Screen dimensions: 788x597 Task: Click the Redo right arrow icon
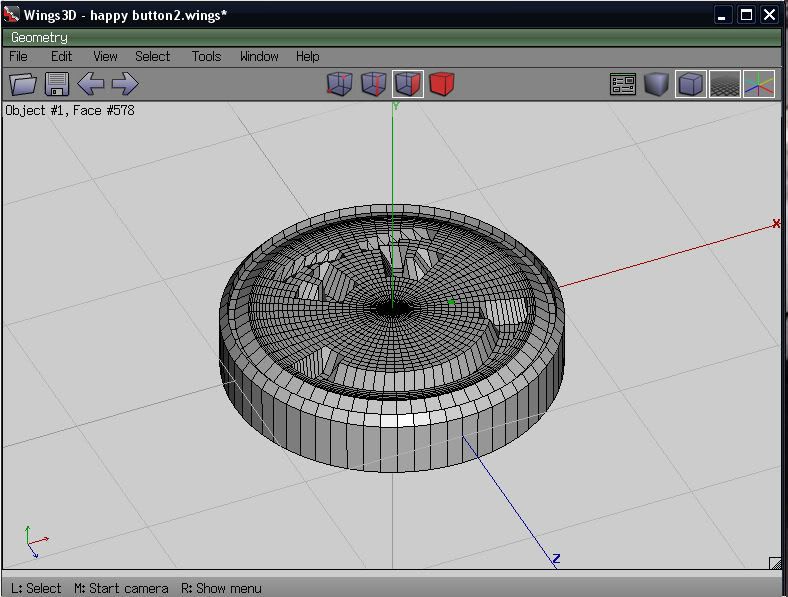125,84
